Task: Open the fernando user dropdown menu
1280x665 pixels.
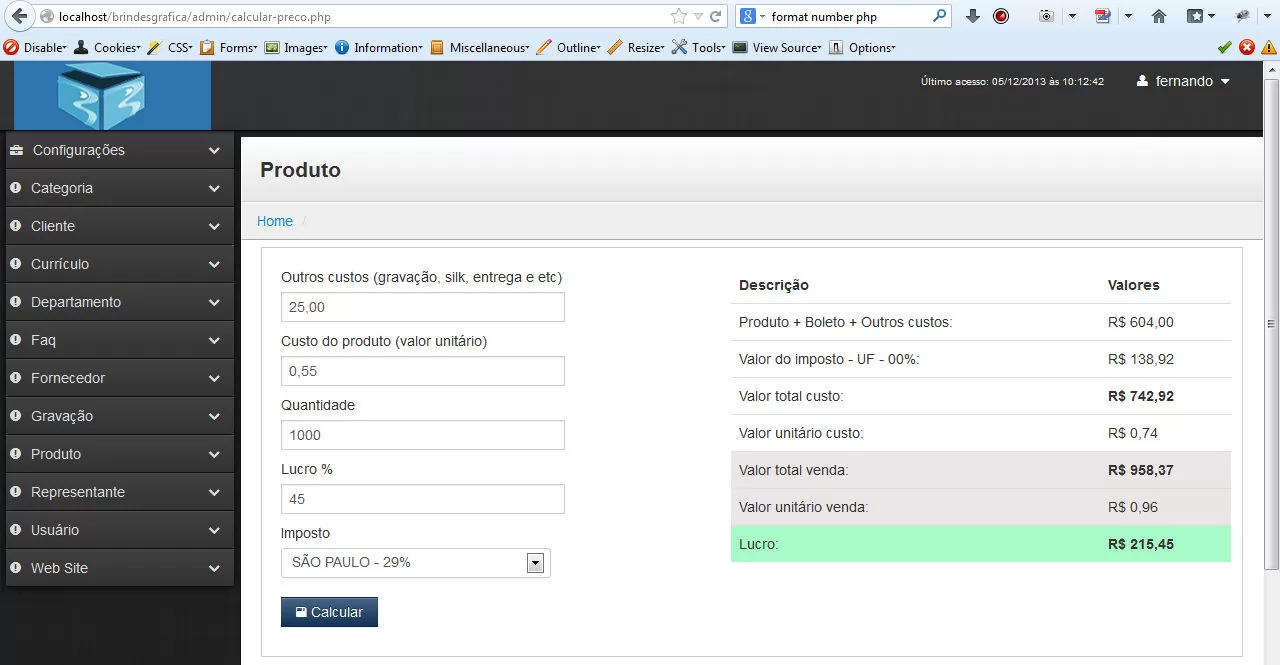Action: point(1183,82)
